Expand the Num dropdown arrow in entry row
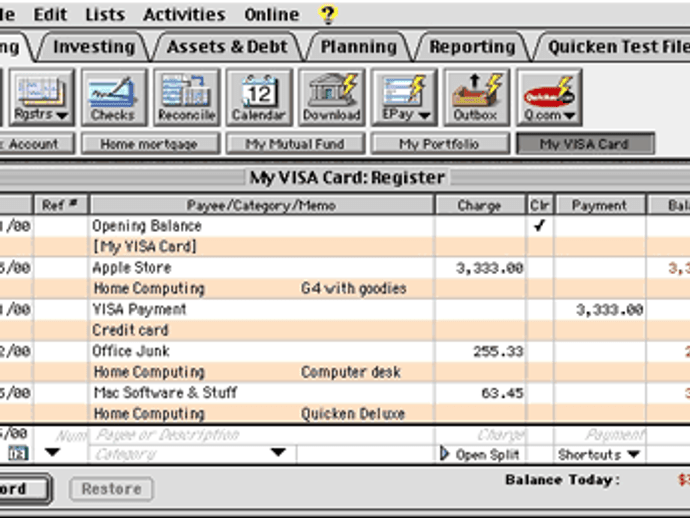The image size is (690, 518). coord(52,452)
